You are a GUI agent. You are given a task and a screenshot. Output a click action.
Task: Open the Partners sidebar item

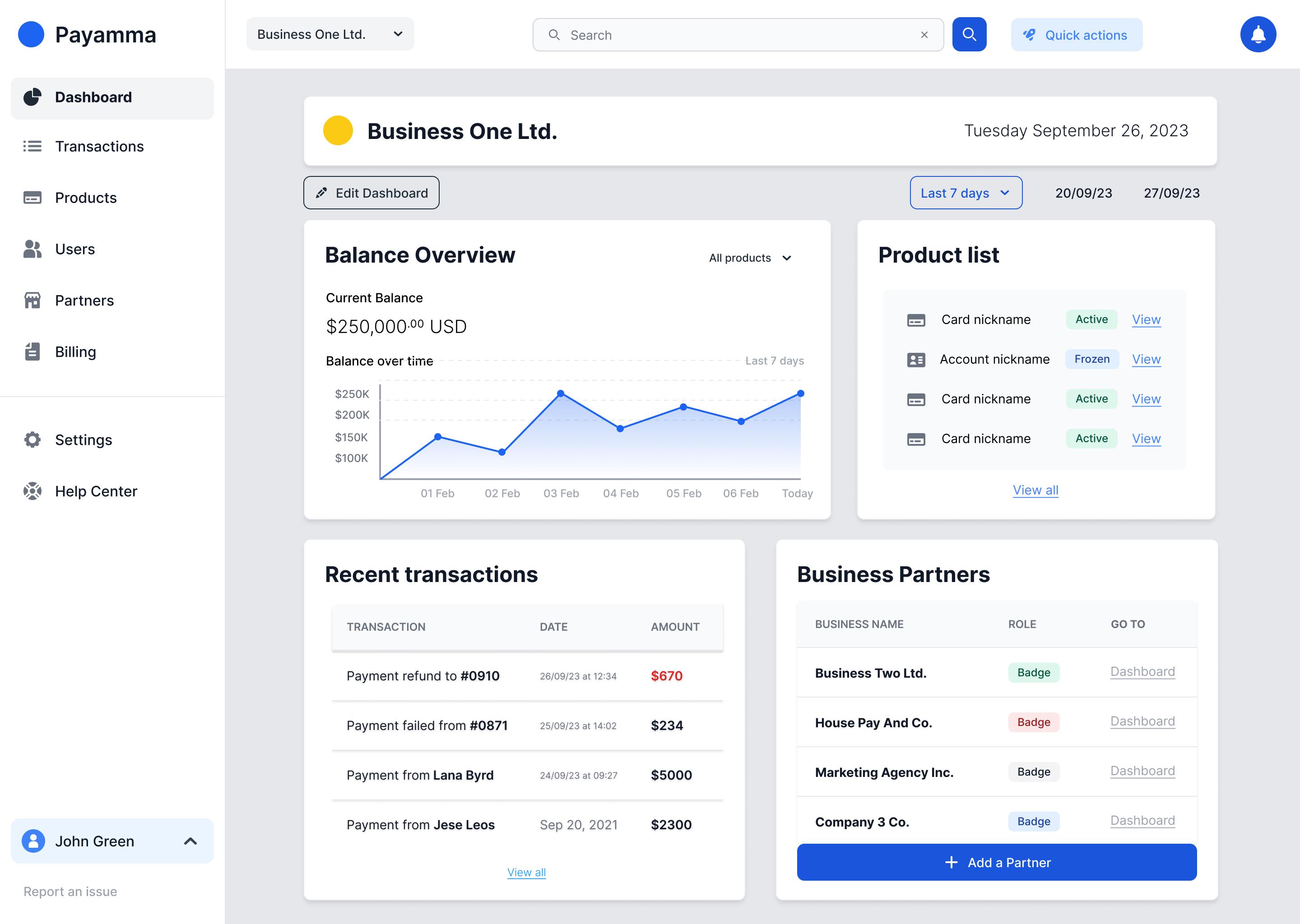point(84,300)
